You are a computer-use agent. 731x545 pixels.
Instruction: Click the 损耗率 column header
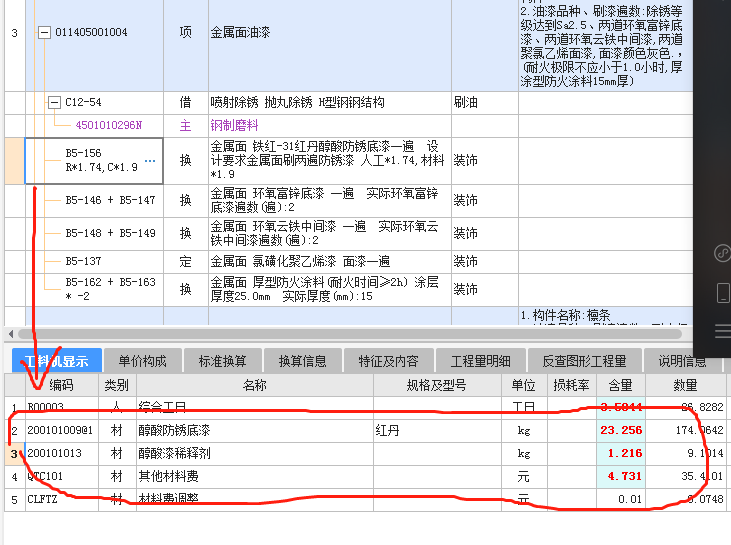tap(572, 385)
